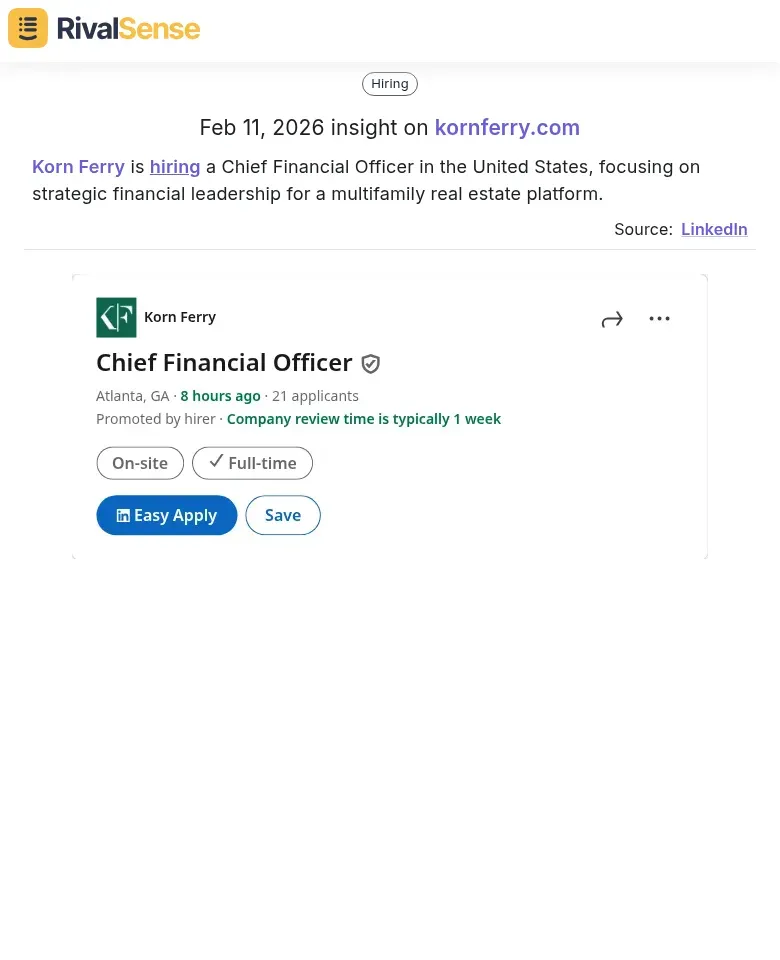Click the LinkedIn icon inside Easy Apply
This screenshot has height=960, width=780.
tap(123, 515)
